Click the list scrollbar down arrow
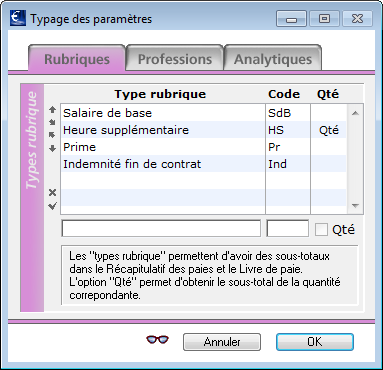383x370 pixels. pyautogui.click(x=355, y=206)
